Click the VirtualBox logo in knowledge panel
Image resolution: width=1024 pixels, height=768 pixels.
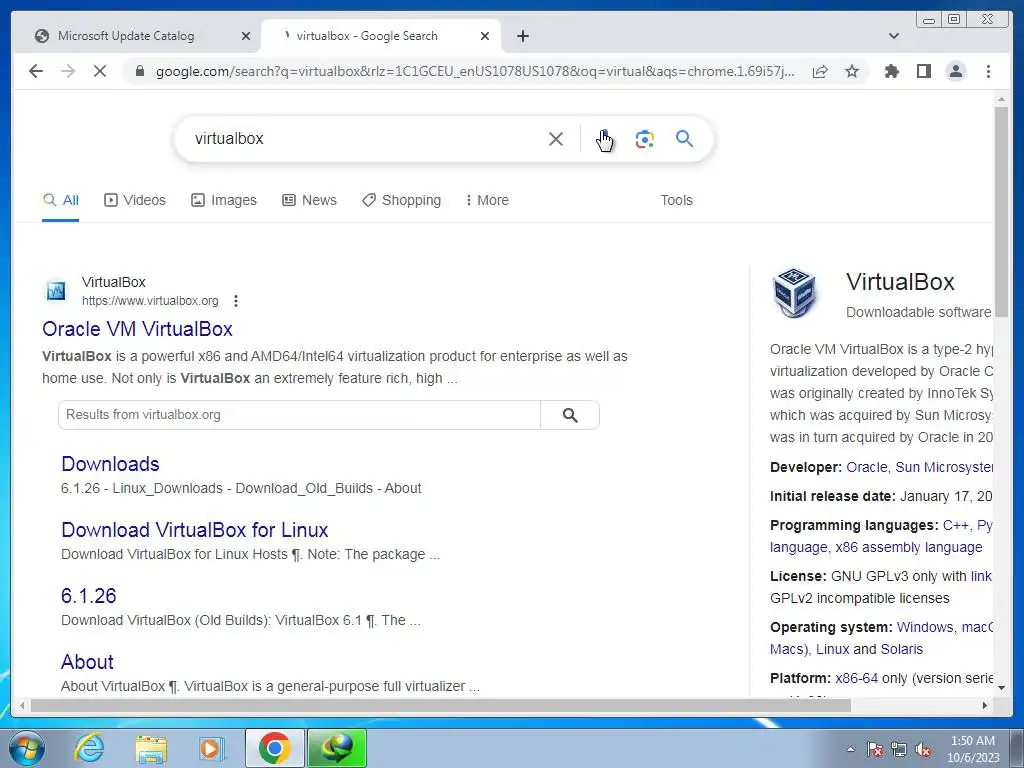tap(794, 293)
